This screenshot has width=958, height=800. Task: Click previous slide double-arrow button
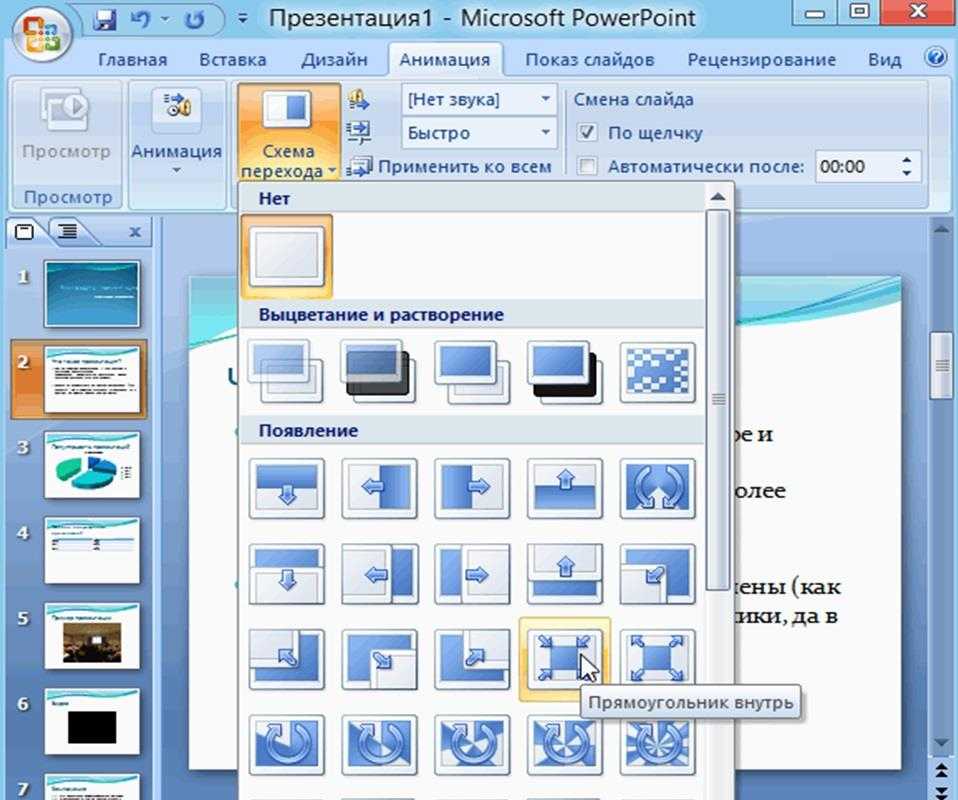click(942, 771)
